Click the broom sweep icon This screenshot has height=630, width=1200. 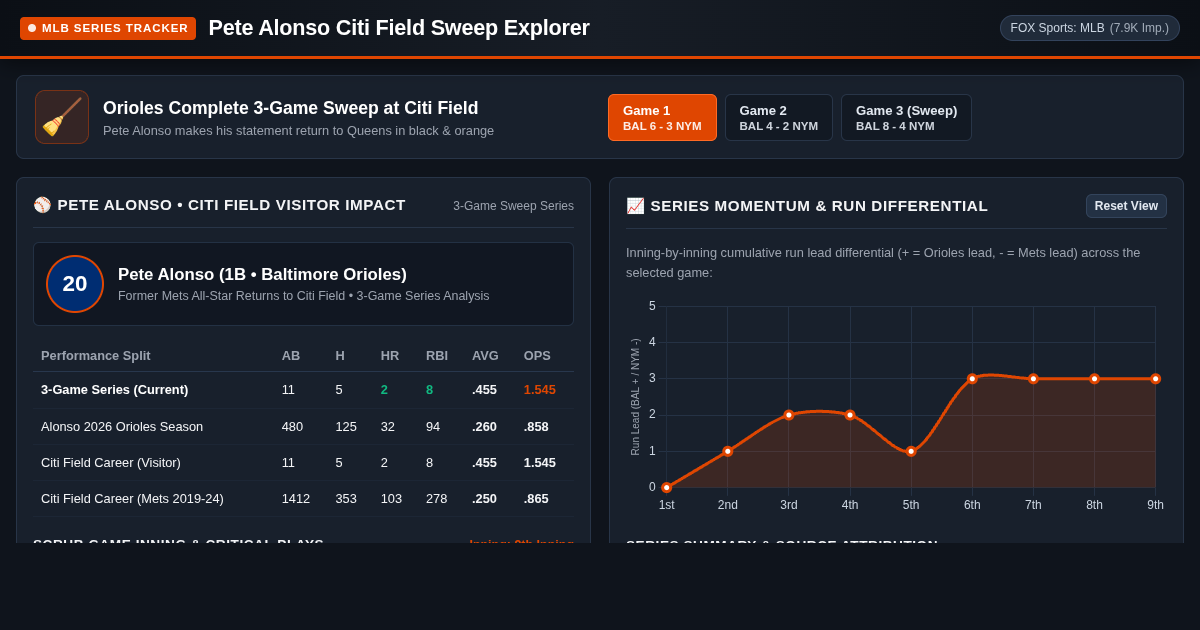point(62,117)
